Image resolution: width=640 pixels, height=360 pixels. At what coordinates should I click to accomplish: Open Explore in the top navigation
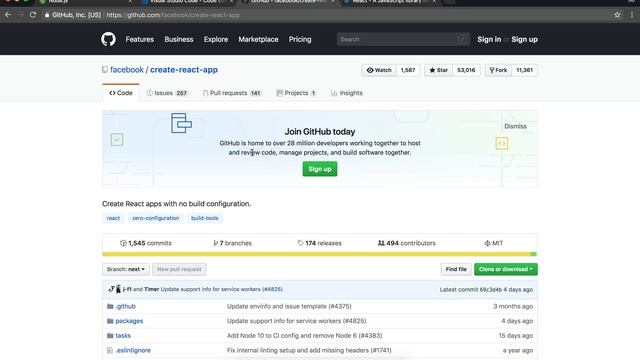(216, 40)
